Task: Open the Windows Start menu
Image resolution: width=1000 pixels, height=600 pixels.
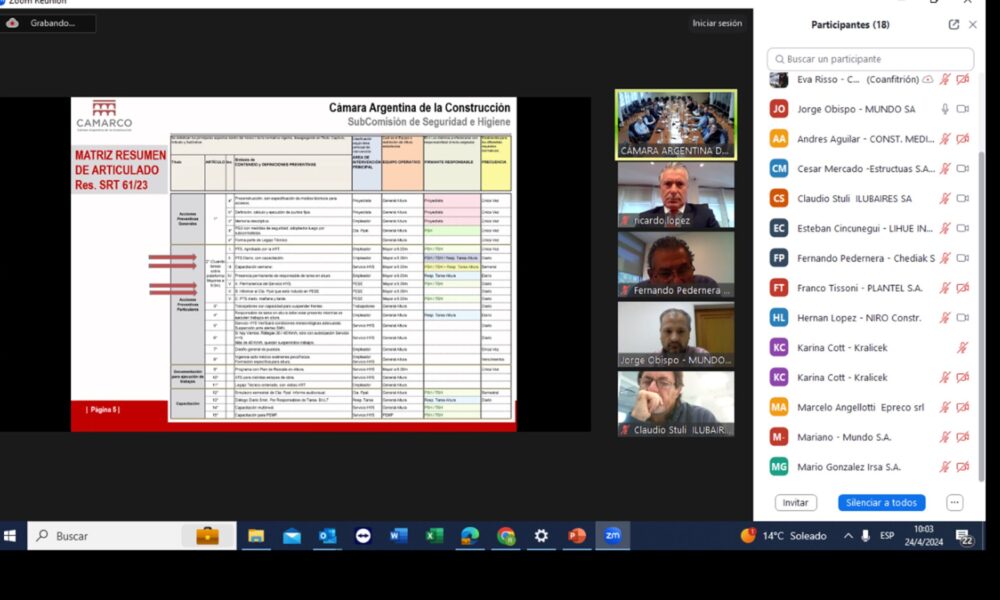Action: pos(10,536)
